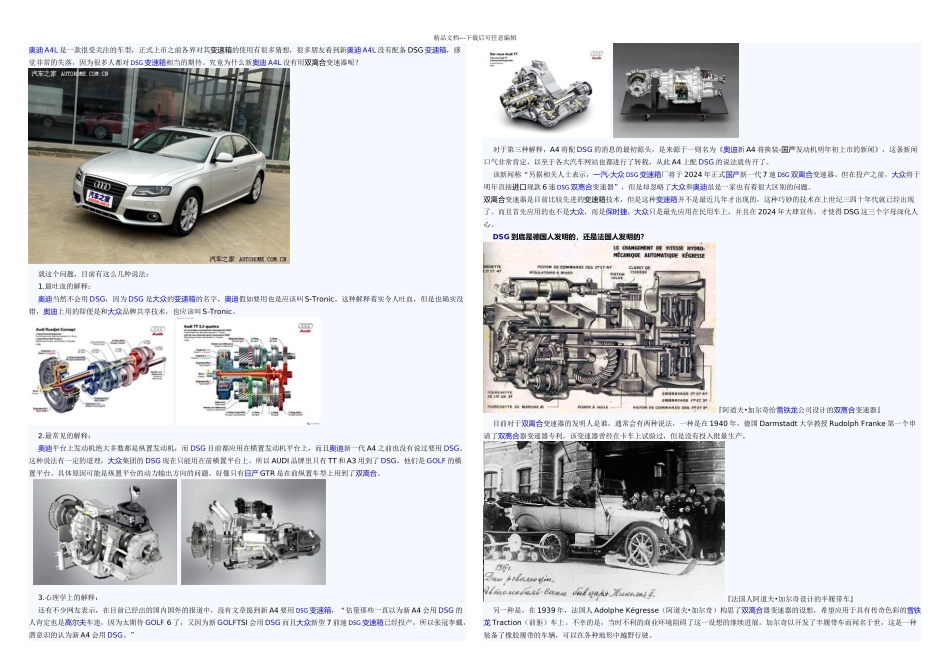The image size is (950, 672).
Task: Select the gearbox photo with gear shifter
Action: point(105,532)
